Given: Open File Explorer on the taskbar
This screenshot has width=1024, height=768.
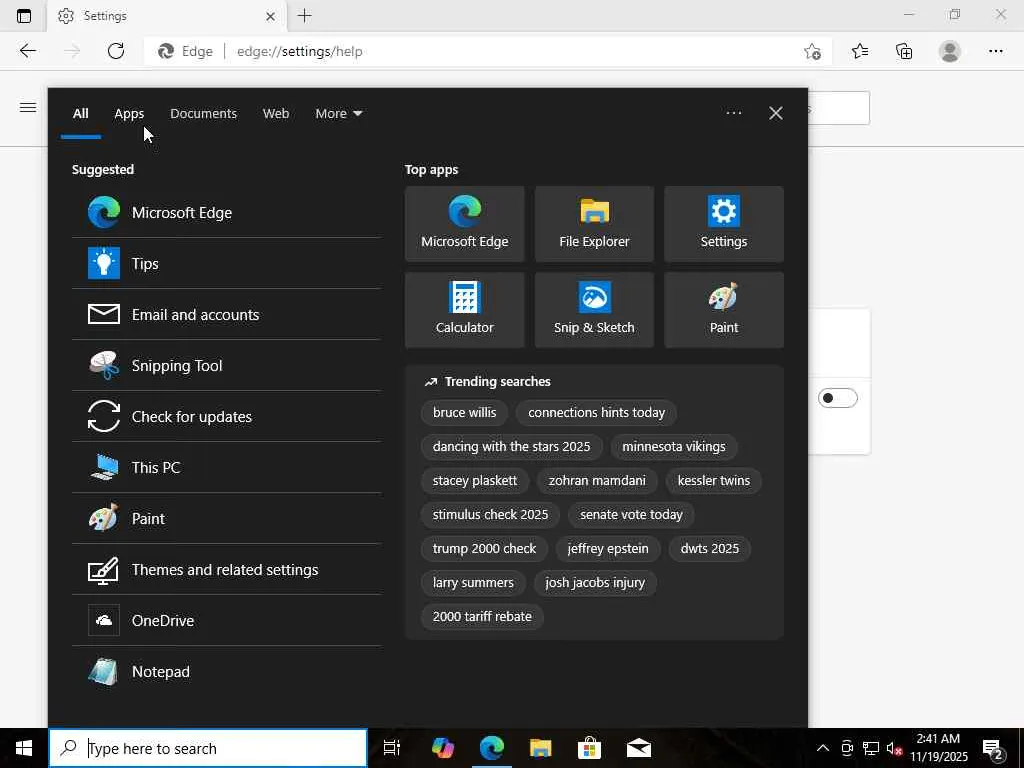Looking at the screenshot, I should click(541, 748).
